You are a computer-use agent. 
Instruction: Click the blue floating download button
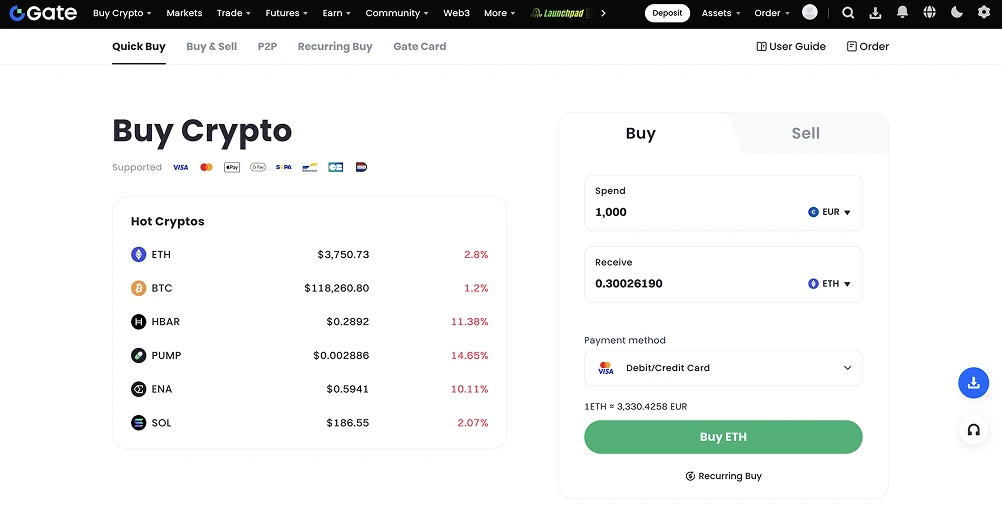coord(973,383)
